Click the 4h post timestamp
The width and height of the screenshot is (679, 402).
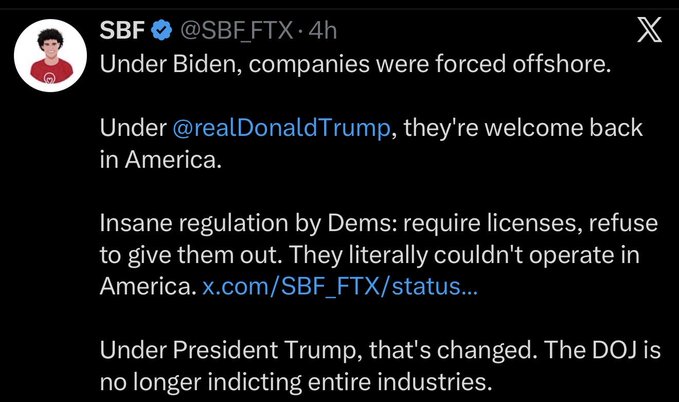point(323,32)
